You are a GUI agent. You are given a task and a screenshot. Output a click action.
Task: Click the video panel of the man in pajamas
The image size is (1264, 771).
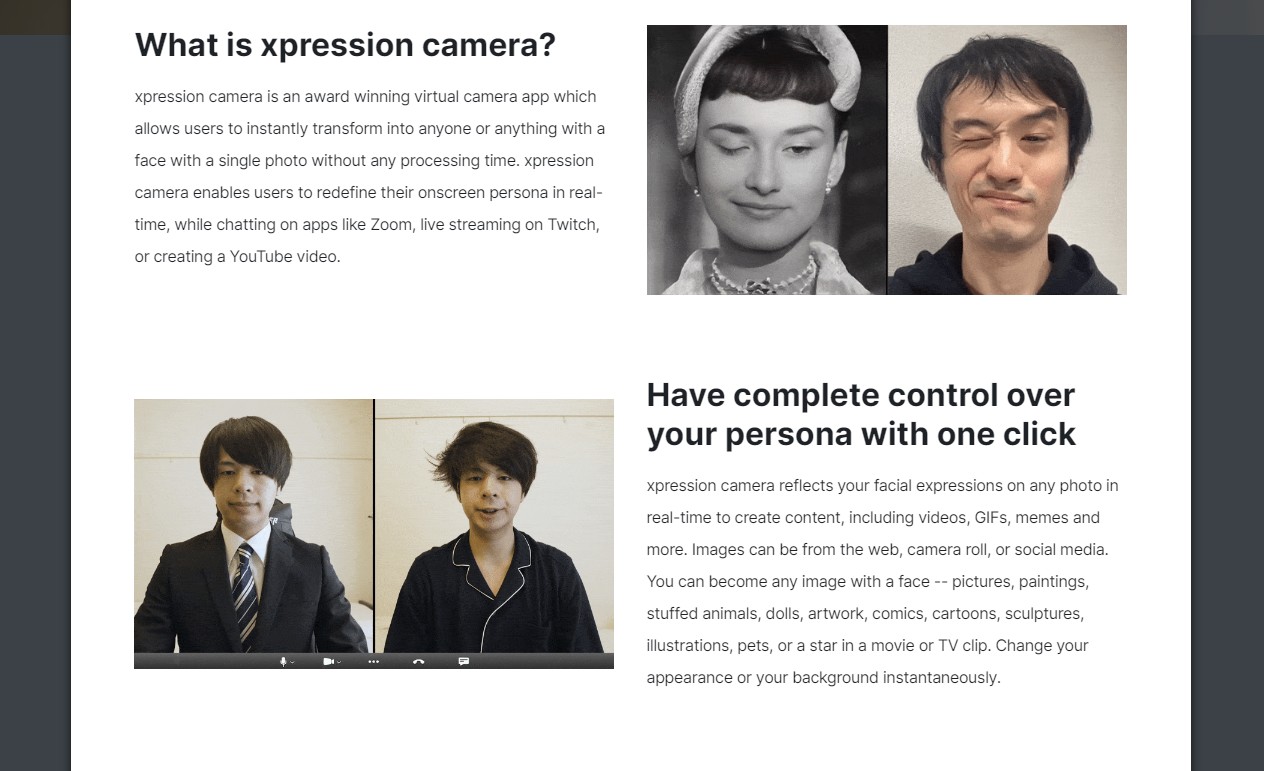click(x=494, y=526)
